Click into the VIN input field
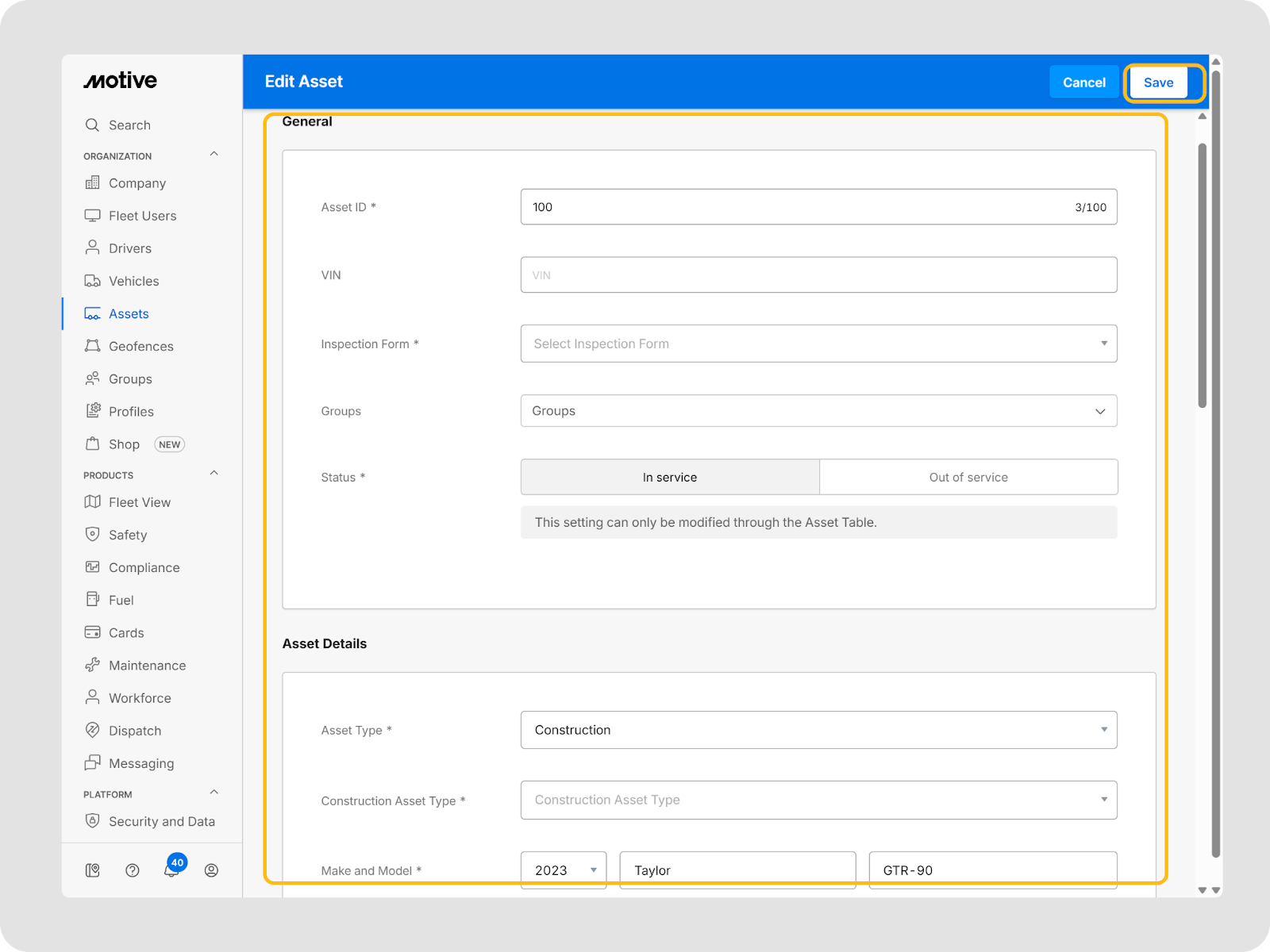 pyautogui.click(x=818, y=275)
